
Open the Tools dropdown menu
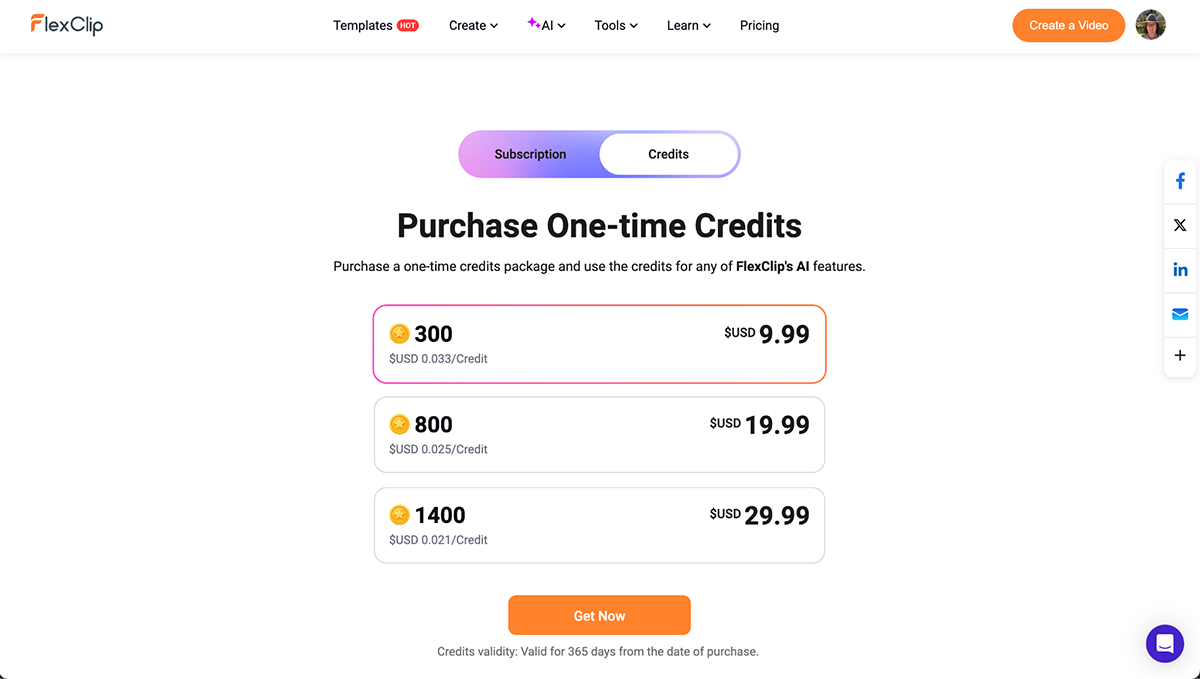click(614, 25)
